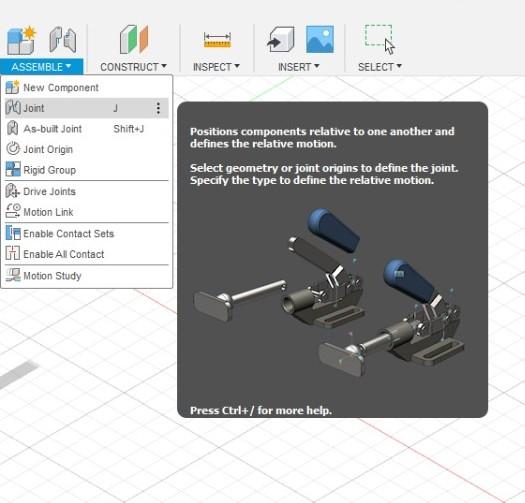Click the 'Shift+J' shortcut label
525x503 pixels.
(129, 129)
